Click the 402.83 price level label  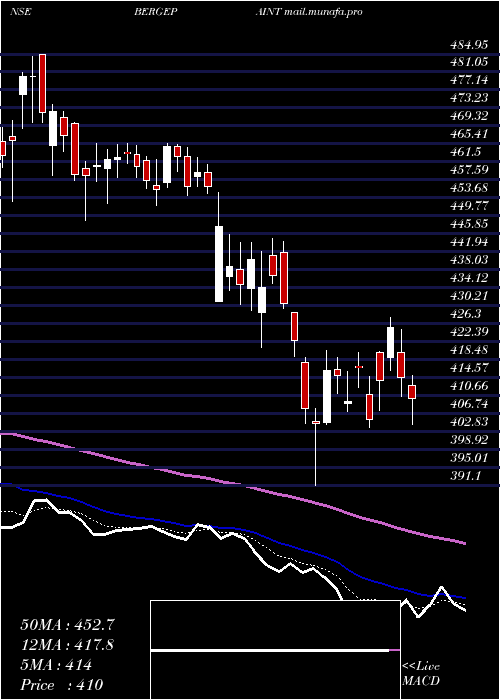coord(468,421)
